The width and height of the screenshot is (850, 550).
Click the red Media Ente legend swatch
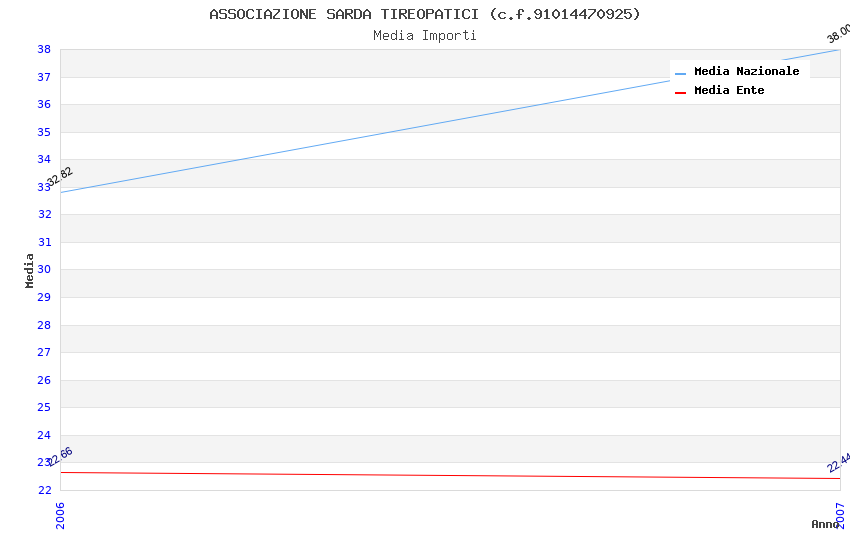pyautogui.click(x=680, y=93)
